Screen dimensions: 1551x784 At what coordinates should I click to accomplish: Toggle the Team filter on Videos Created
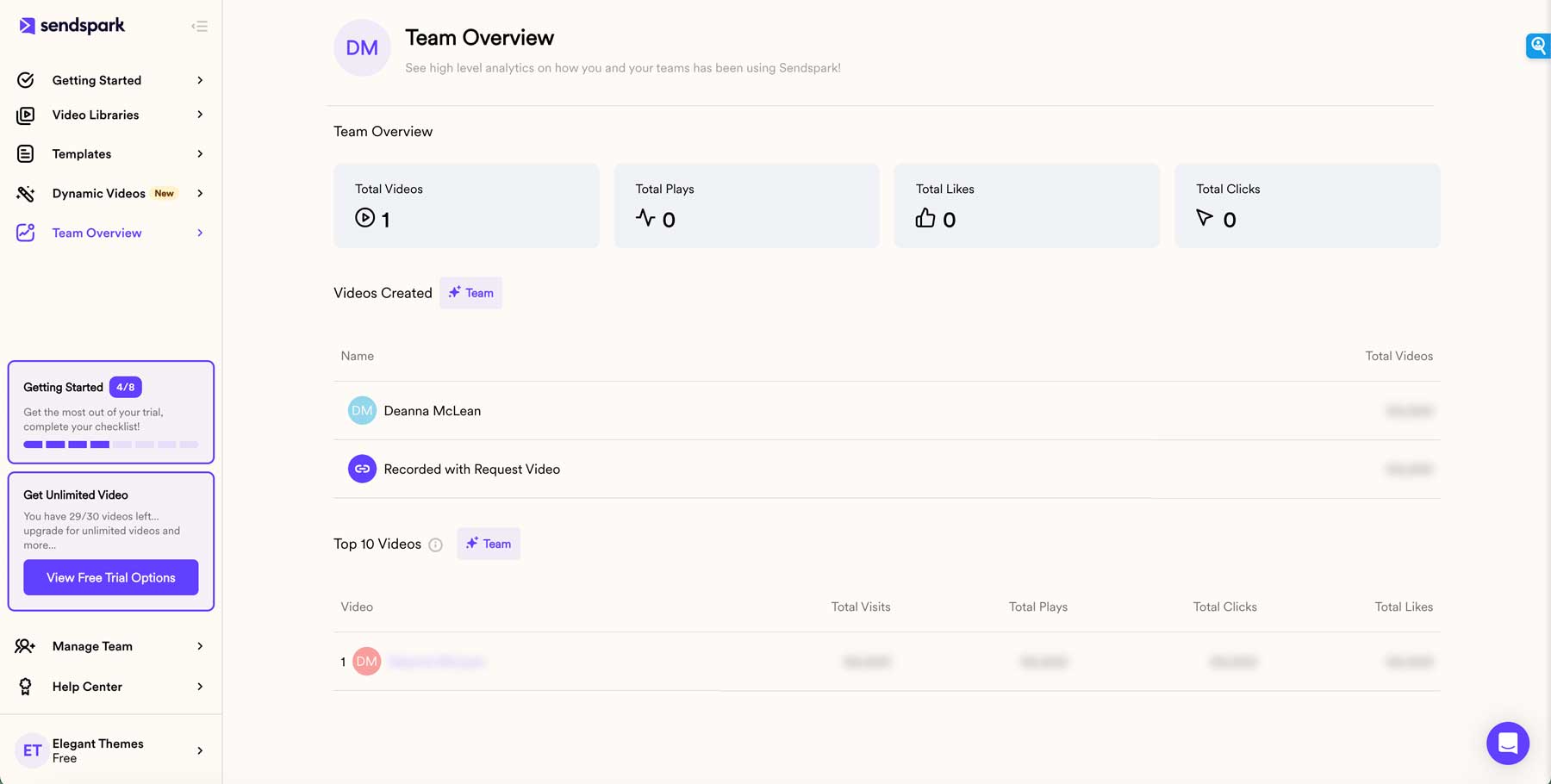coord(470,292)
